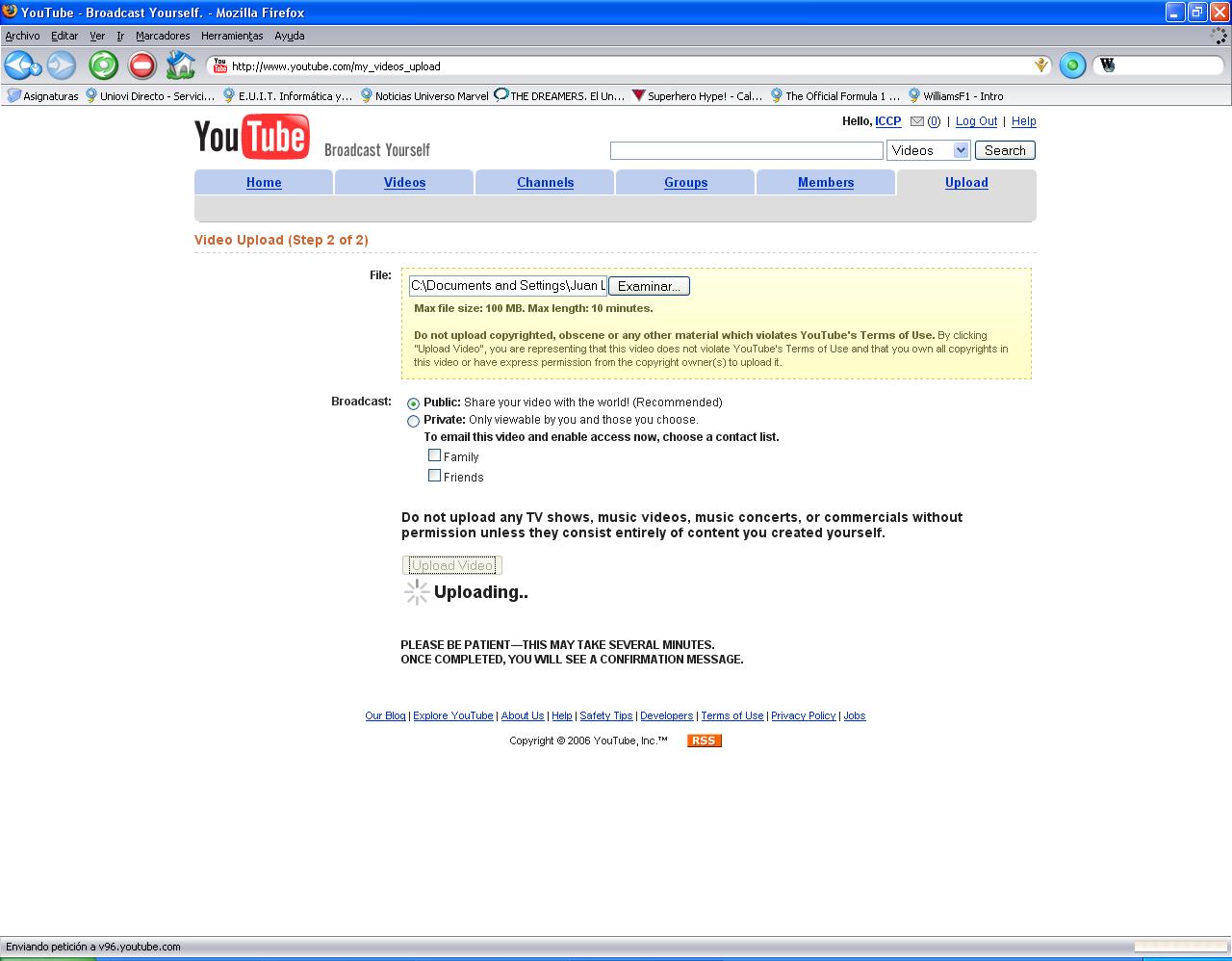Select the Public broadcast option
The image size is (1232, 961).
(x=413, y=403)
